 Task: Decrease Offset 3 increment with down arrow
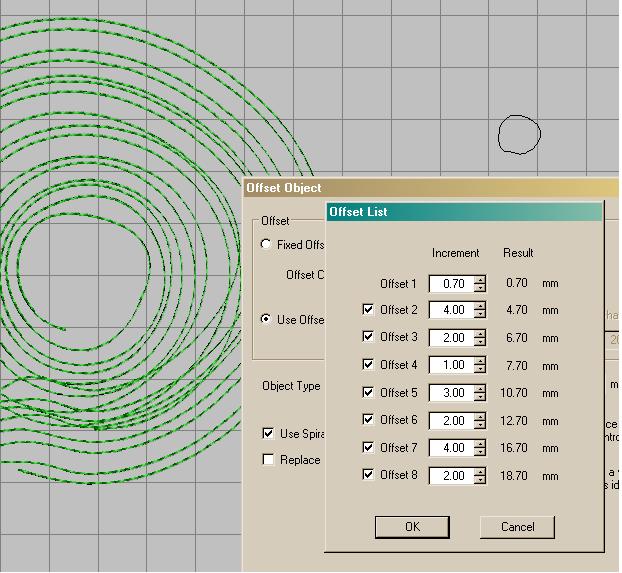coord(480,343)
